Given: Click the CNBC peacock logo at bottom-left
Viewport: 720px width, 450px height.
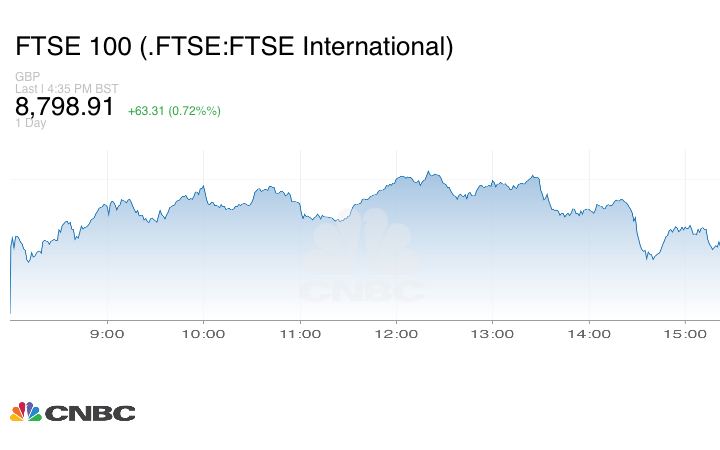Looking at the screenshot, I should (25, 412).
